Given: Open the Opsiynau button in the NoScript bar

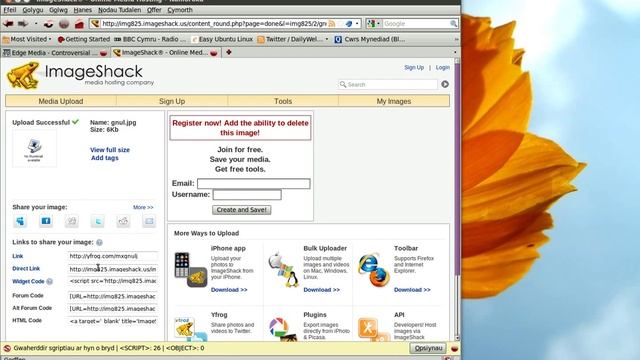Looking at the screenshot, I should (x=428, y=348).
